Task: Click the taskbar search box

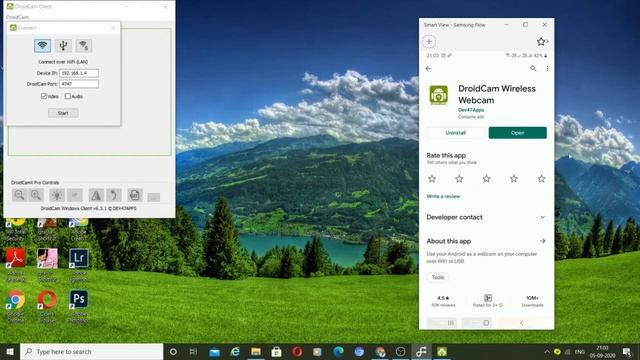Action: click(91, 351)
